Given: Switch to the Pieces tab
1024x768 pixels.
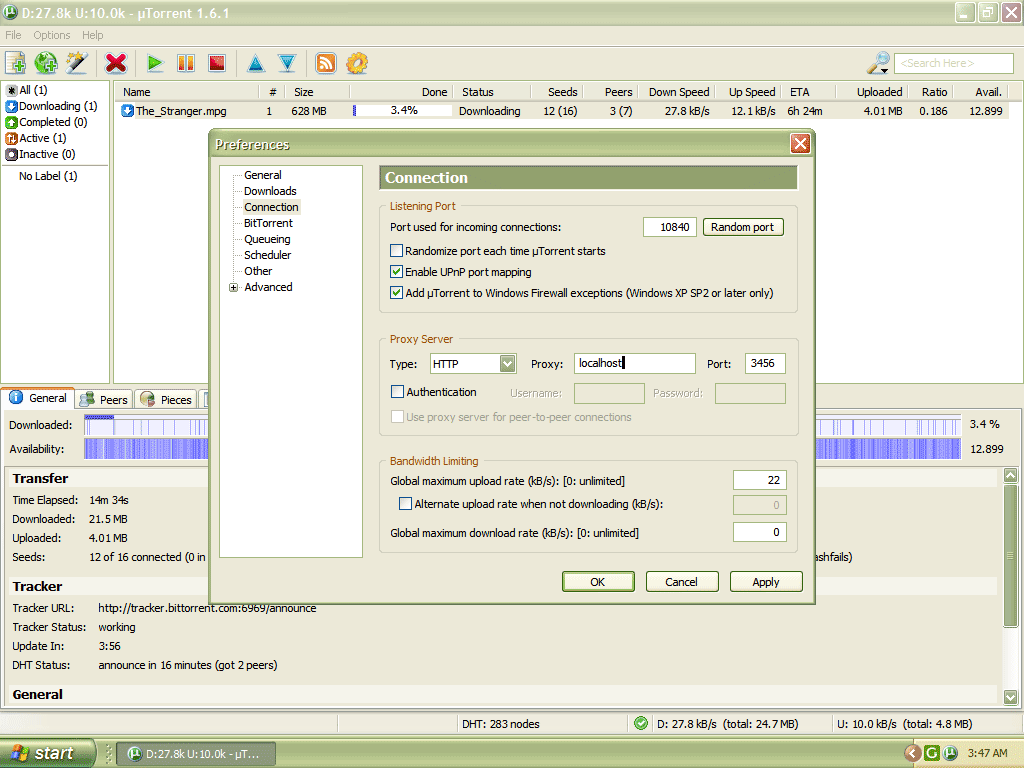Looking at the screenshot, I should click(x=167, y=400).
